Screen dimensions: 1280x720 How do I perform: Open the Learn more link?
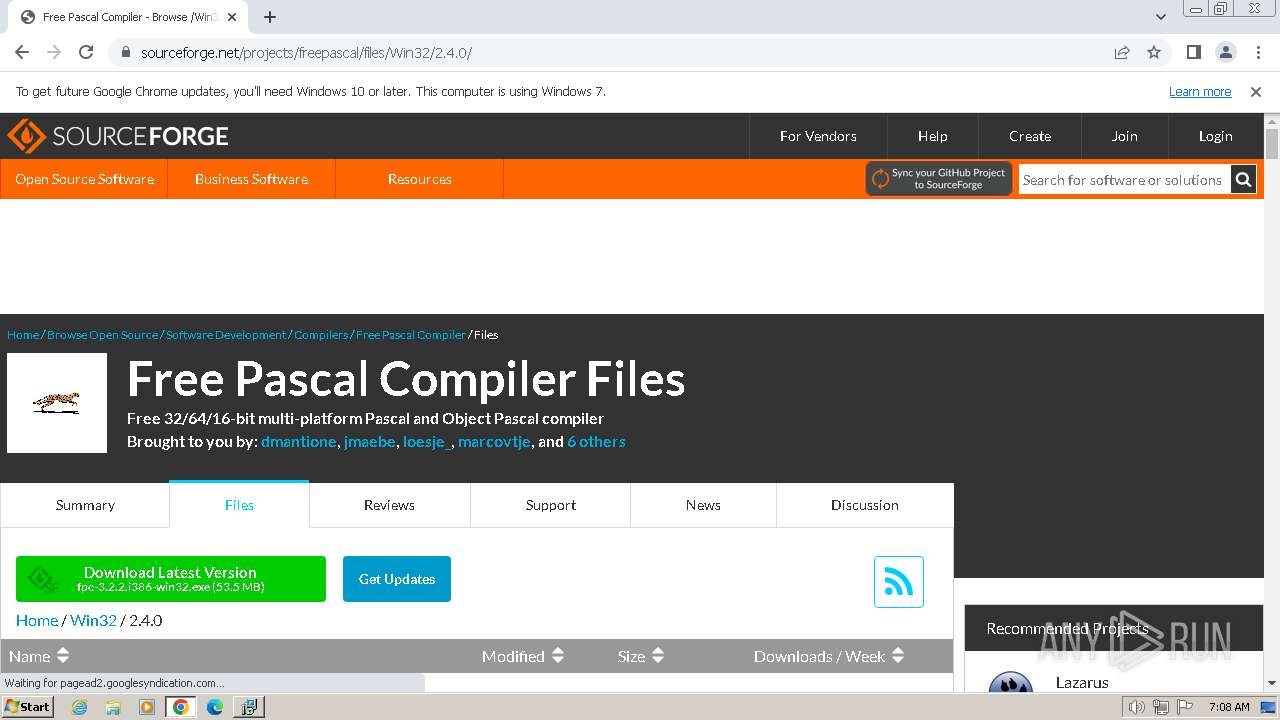pos(1200,91)
